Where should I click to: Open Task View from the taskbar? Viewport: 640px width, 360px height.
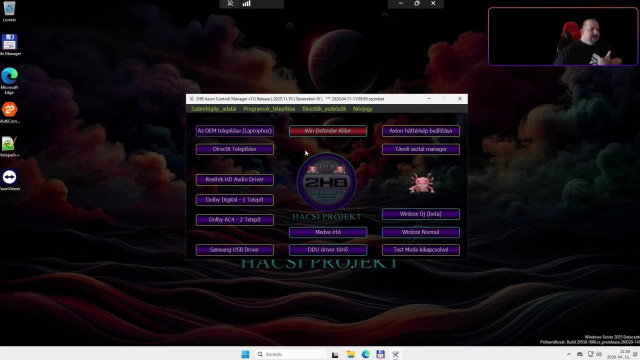click(x=335, y=354)
